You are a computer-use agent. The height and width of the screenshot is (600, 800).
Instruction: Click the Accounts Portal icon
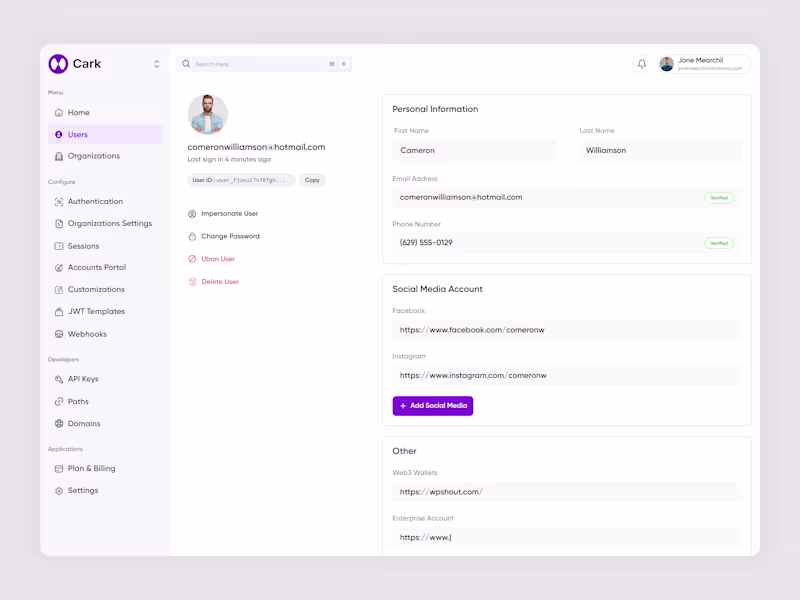(x=59, y=267)
